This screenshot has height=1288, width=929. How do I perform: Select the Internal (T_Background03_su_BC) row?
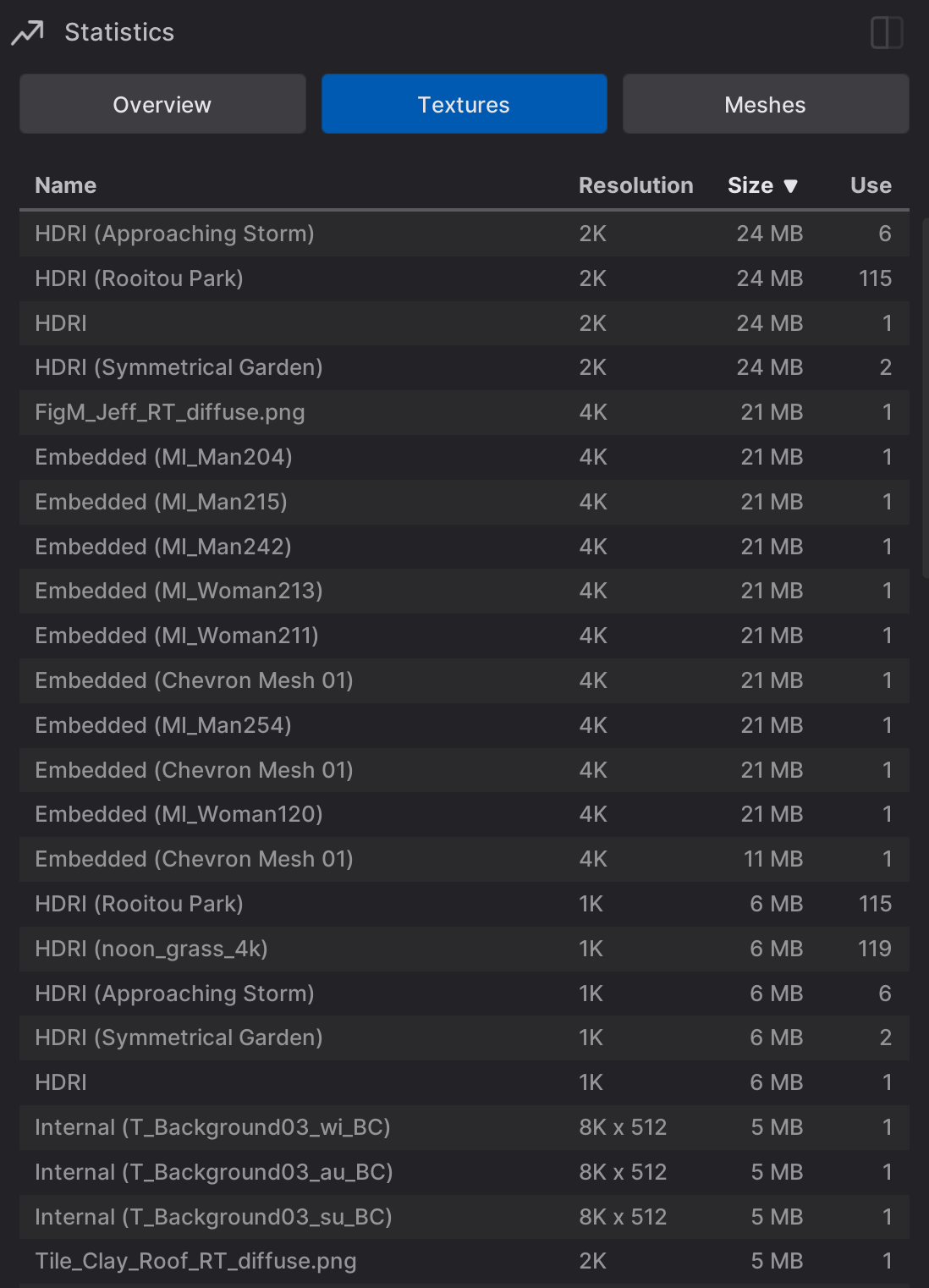[x=213, y=1217]
